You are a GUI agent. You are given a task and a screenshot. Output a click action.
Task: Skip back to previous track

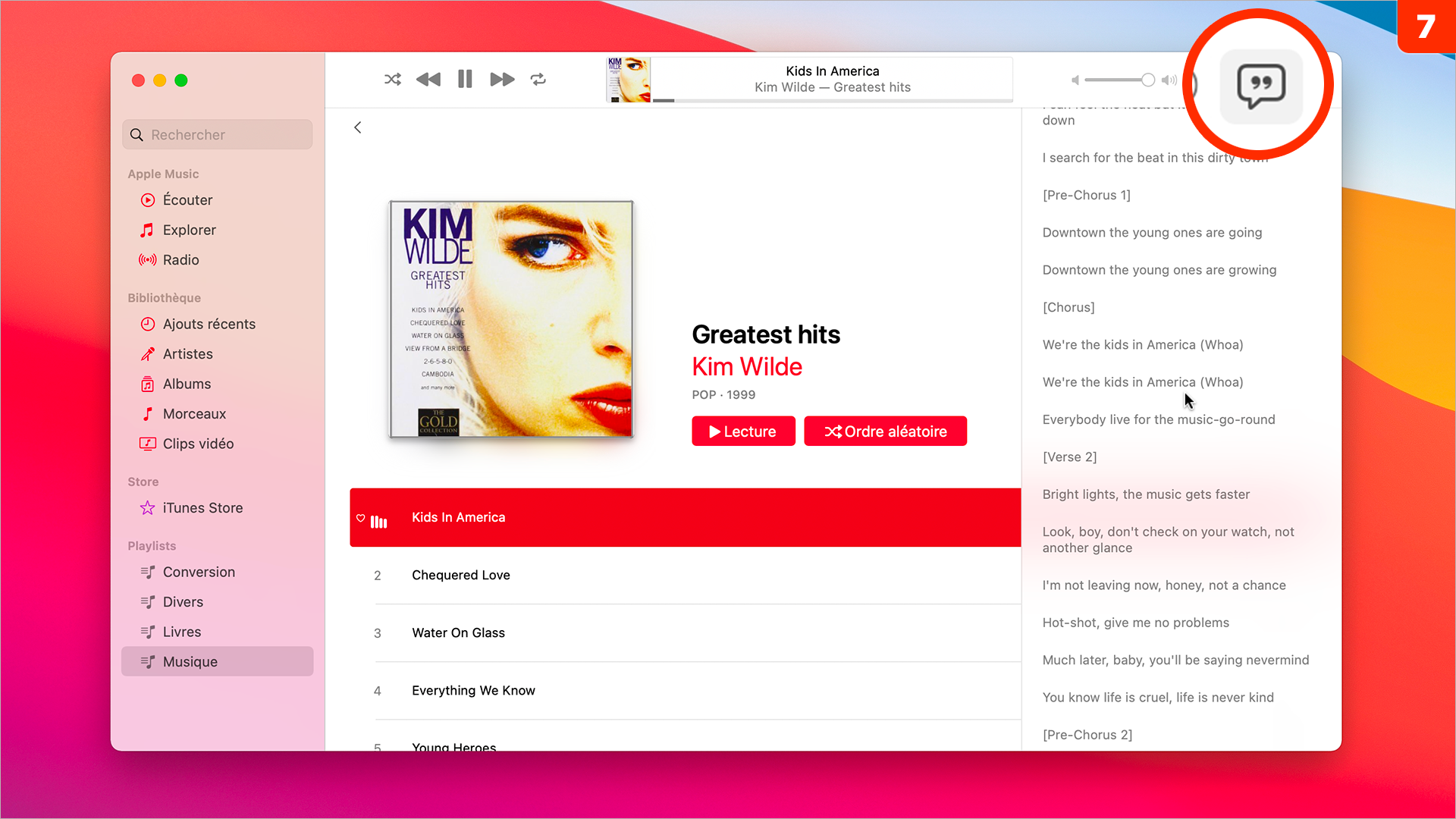[x=428, y=80]
